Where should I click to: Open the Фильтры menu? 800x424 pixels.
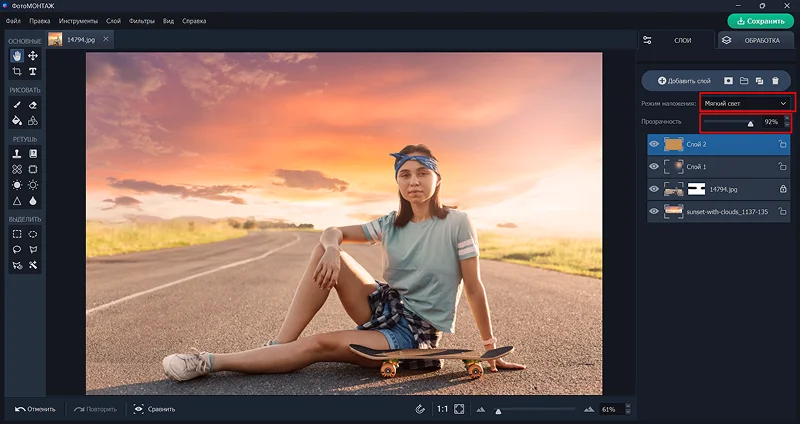[142, 21]
